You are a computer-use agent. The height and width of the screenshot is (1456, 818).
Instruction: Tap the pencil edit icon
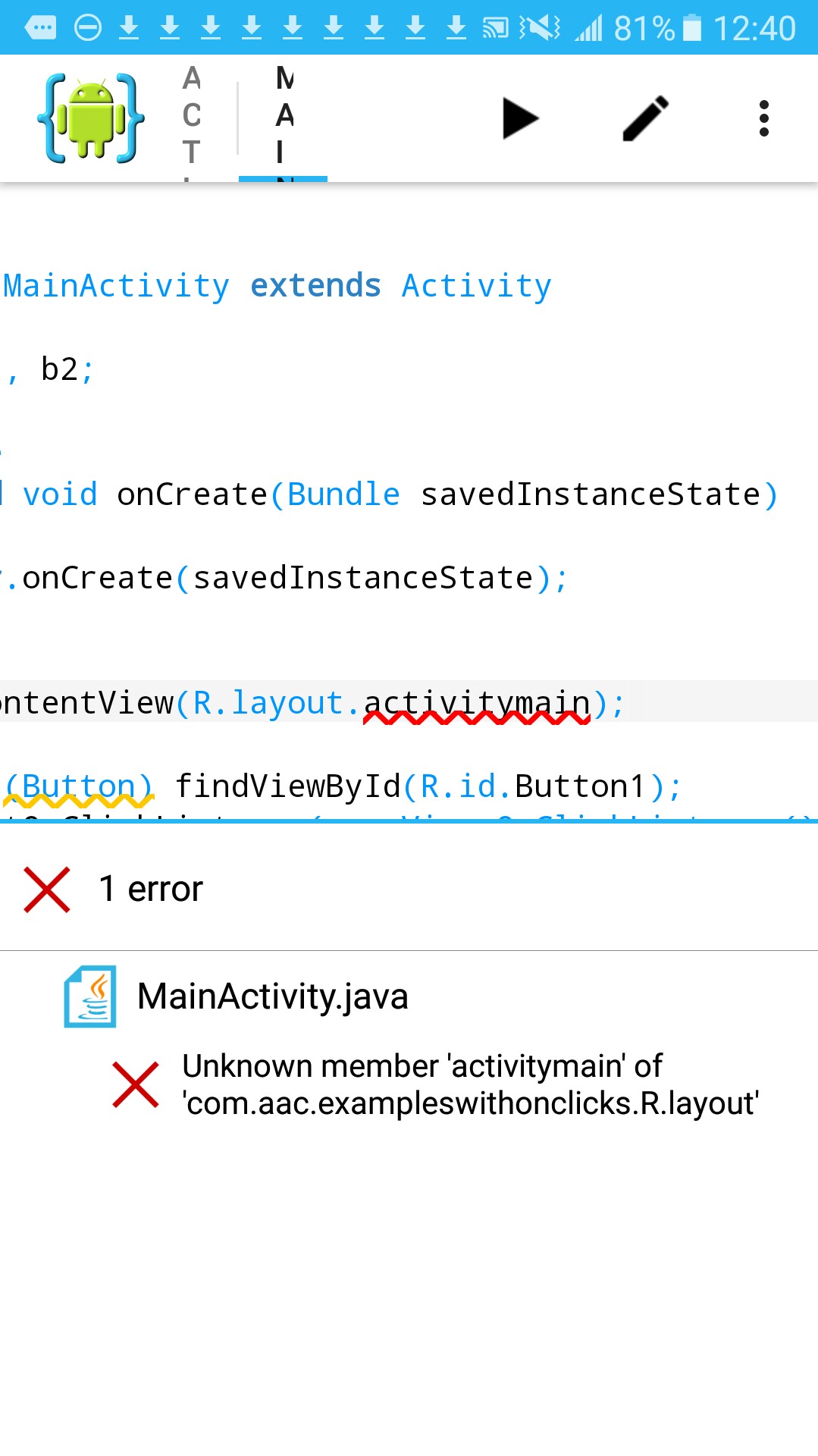(x=645, y=118)
